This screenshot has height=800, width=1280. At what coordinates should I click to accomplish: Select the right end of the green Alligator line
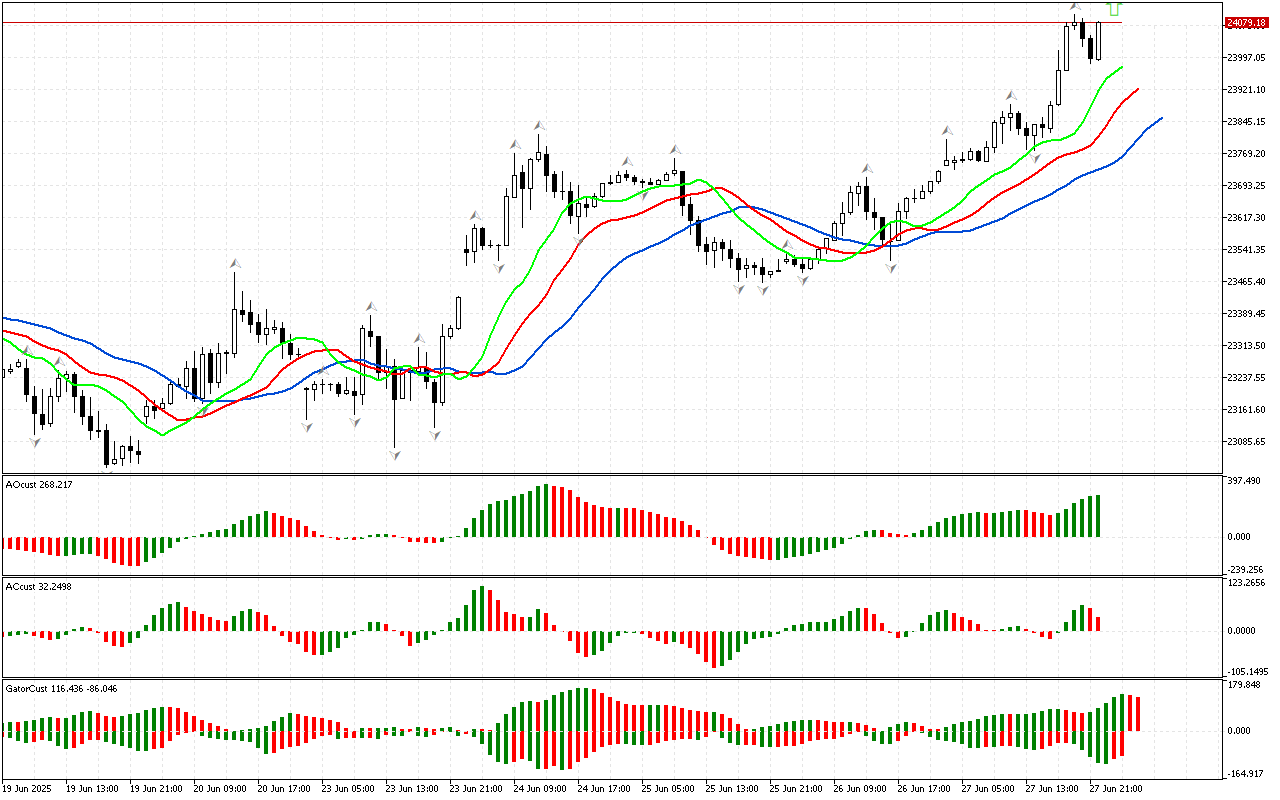(1122, 67)
